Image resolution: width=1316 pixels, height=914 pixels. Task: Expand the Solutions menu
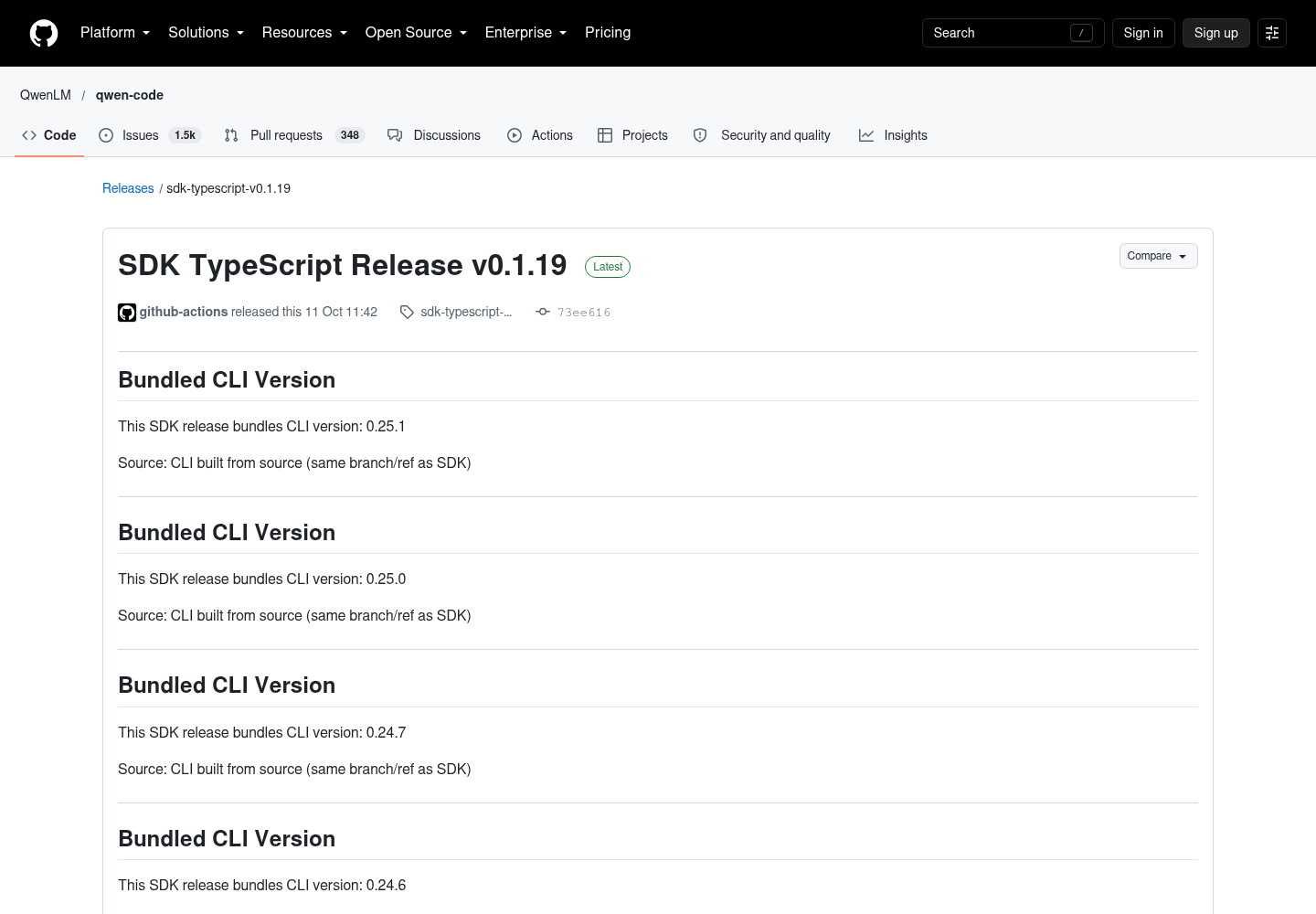tap(206, 33)
